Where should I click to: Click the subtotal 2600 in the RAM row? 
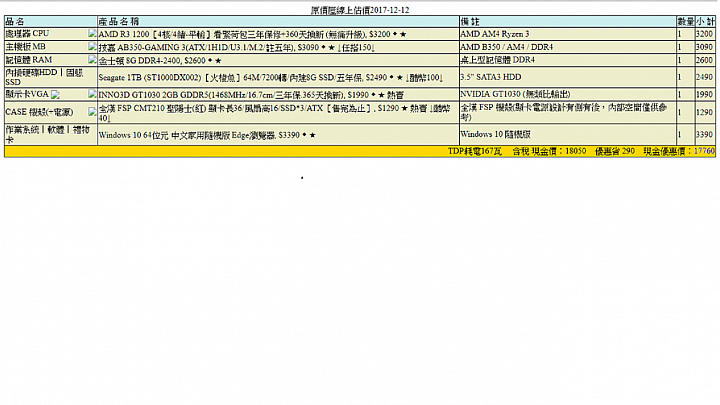[704, 60]
